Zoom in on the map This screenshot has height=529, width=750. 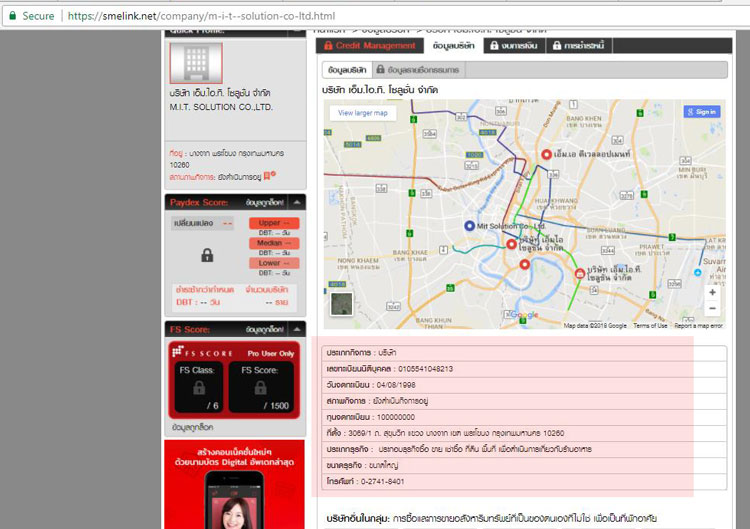point(712,292)
